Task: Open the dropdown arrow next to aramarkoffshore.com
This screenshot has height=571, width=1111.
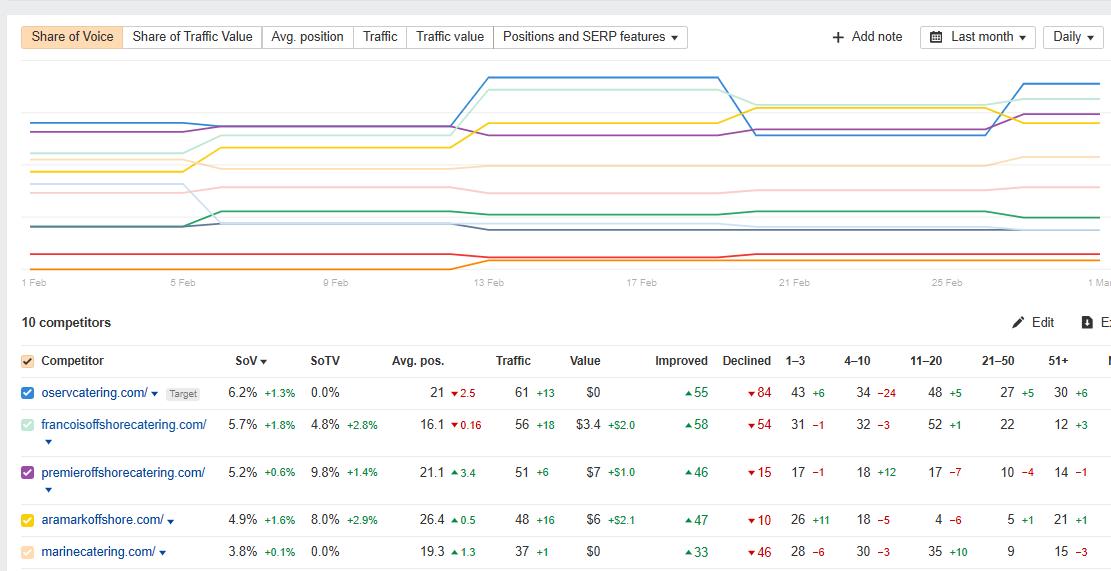Action: tap(171, 521)
